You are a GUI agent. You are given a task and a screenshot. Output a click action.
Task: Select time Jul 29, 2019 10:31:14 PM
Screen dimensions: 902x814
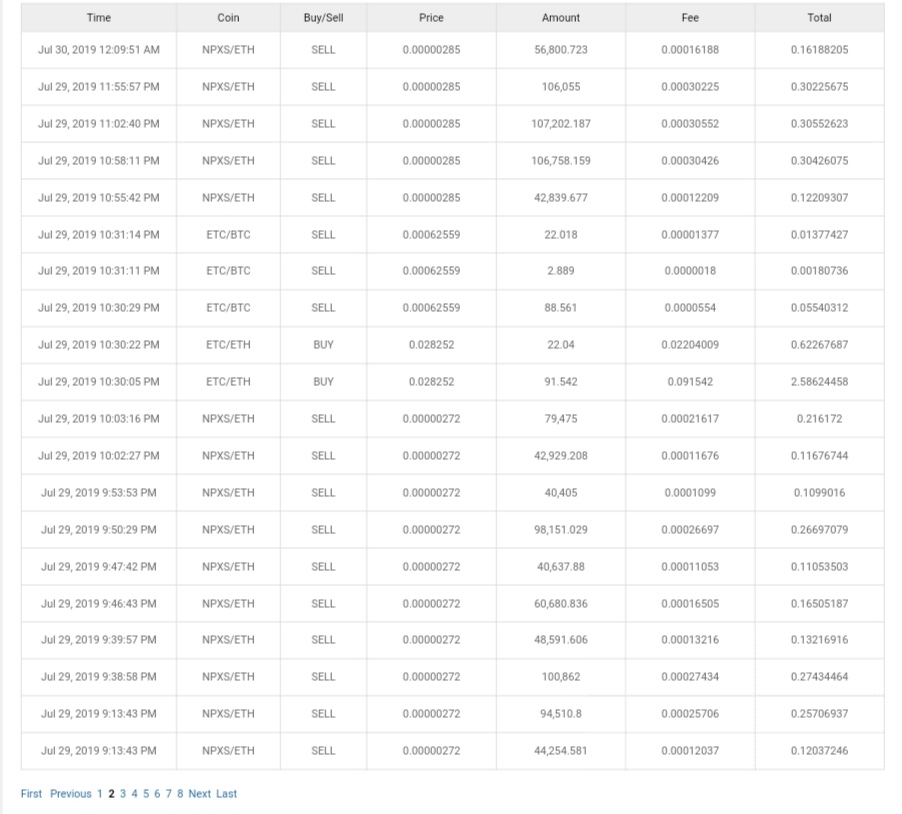98,235
